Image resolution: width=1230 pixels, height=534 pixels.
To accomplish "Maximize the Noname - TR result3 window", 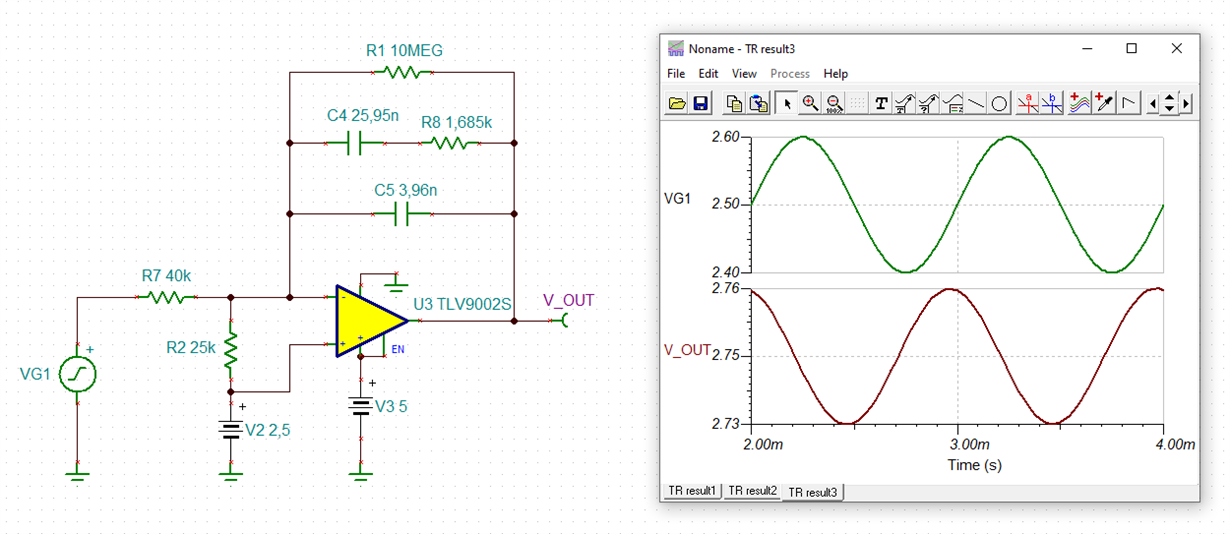I will (1132, 48).
